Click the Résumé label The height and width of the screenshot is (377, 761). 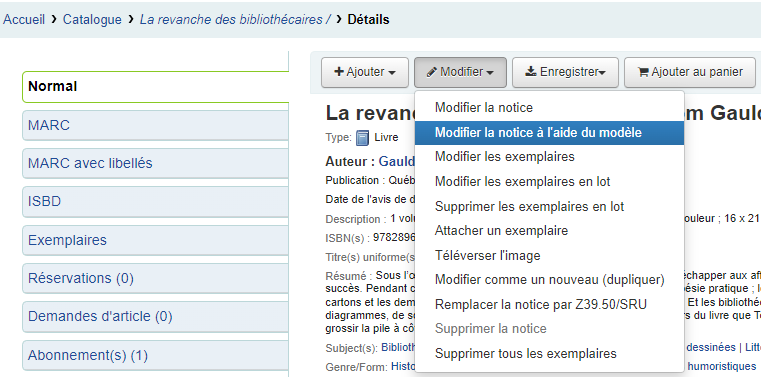pyautogui.click(x=348, y=277)
